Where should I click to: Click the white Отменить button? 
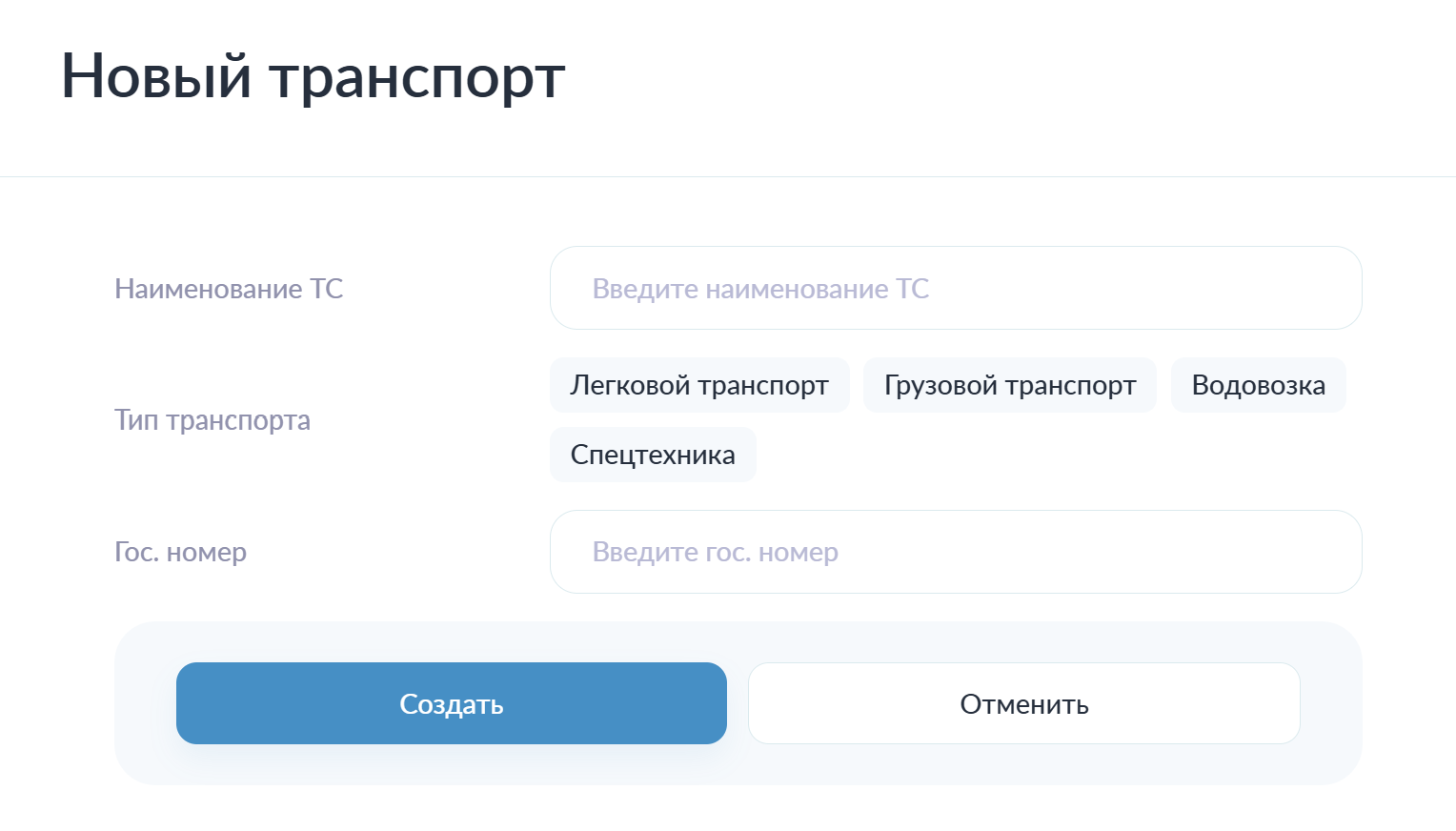[x=1024, y=703]
